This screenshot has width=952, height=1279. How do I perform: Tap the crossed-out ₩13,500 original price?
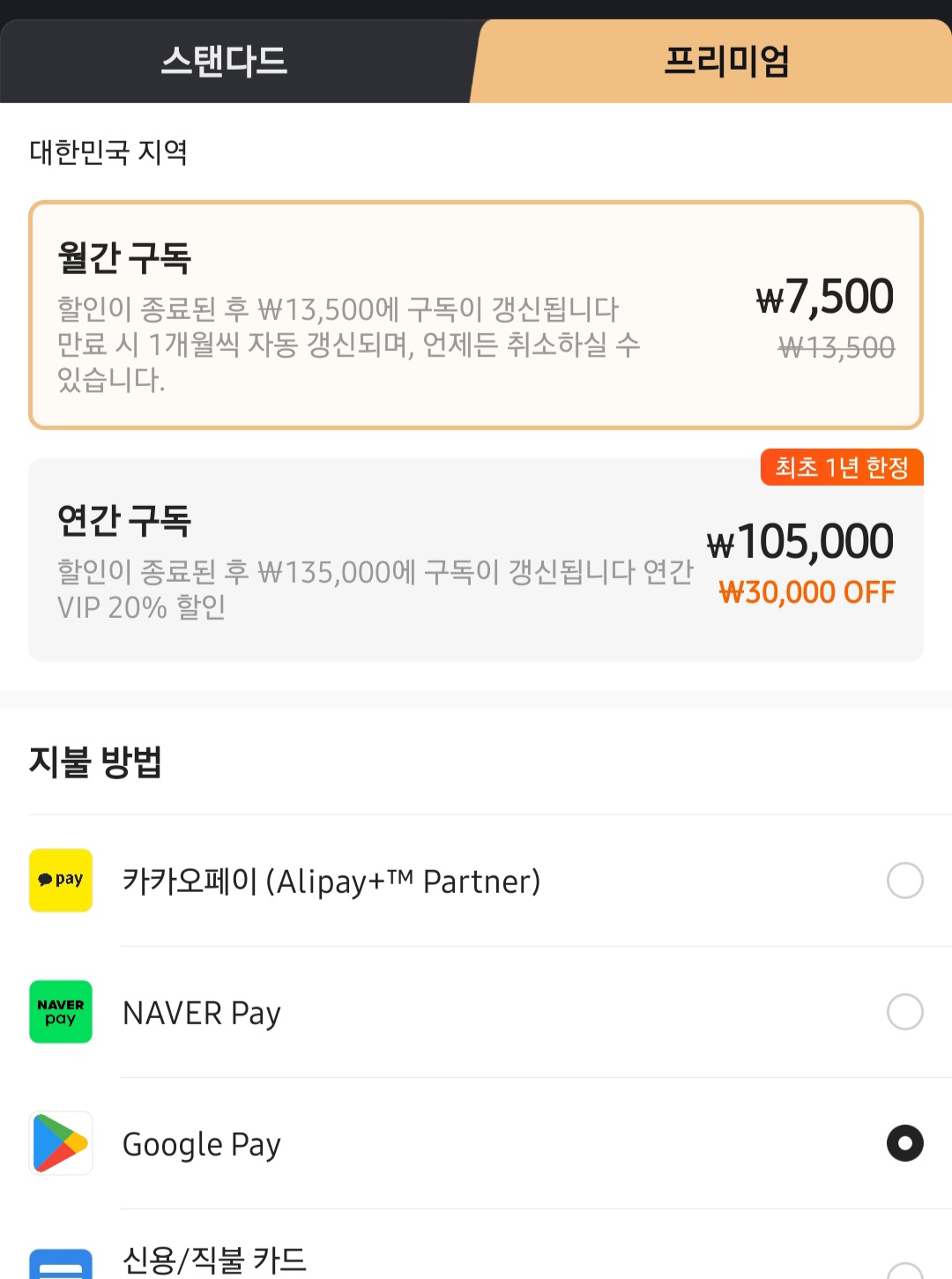837,347
